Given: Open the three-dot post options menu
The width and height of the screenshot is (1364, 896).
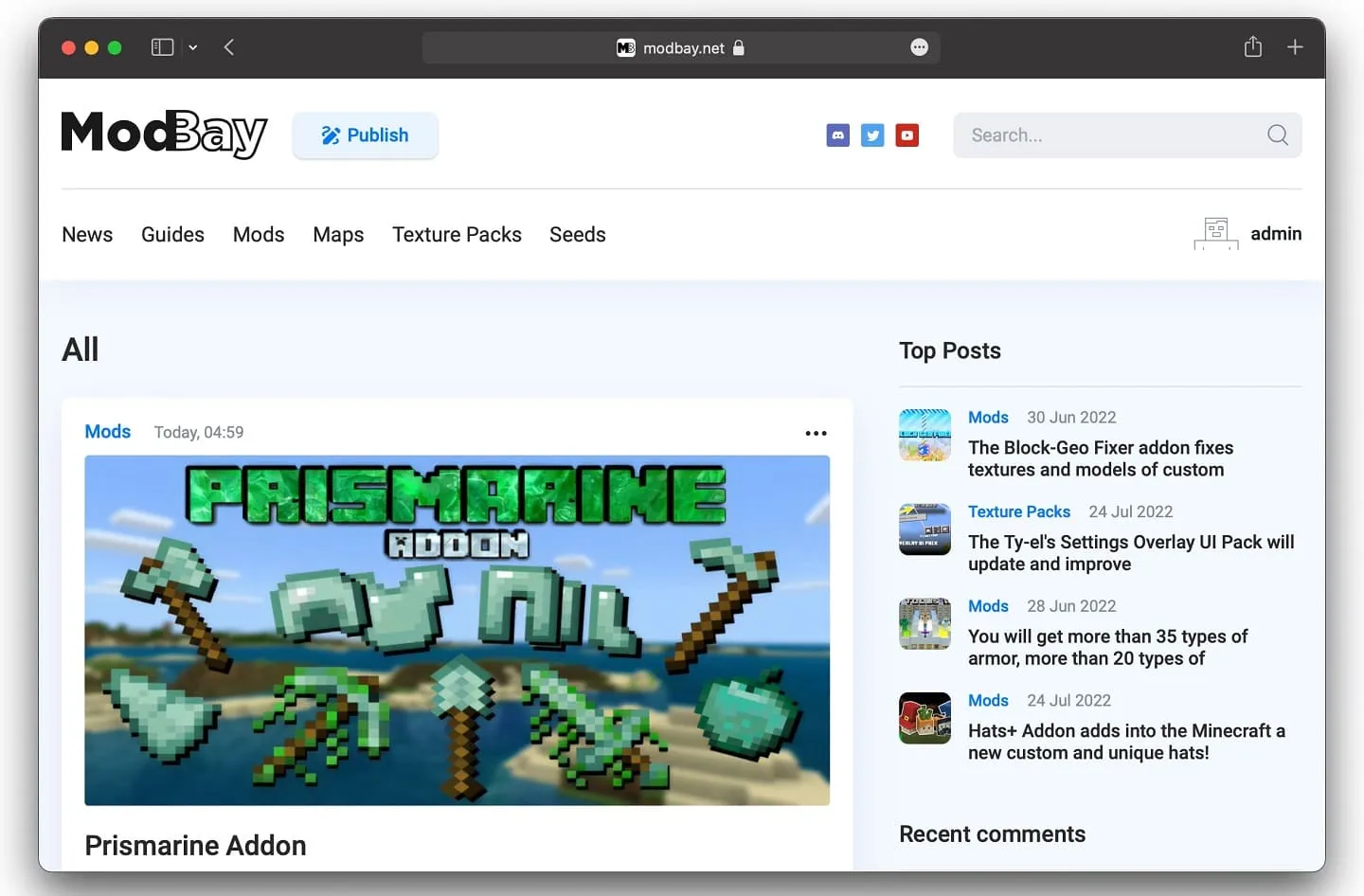Looking at the screenshot, I should pos(816,433).
